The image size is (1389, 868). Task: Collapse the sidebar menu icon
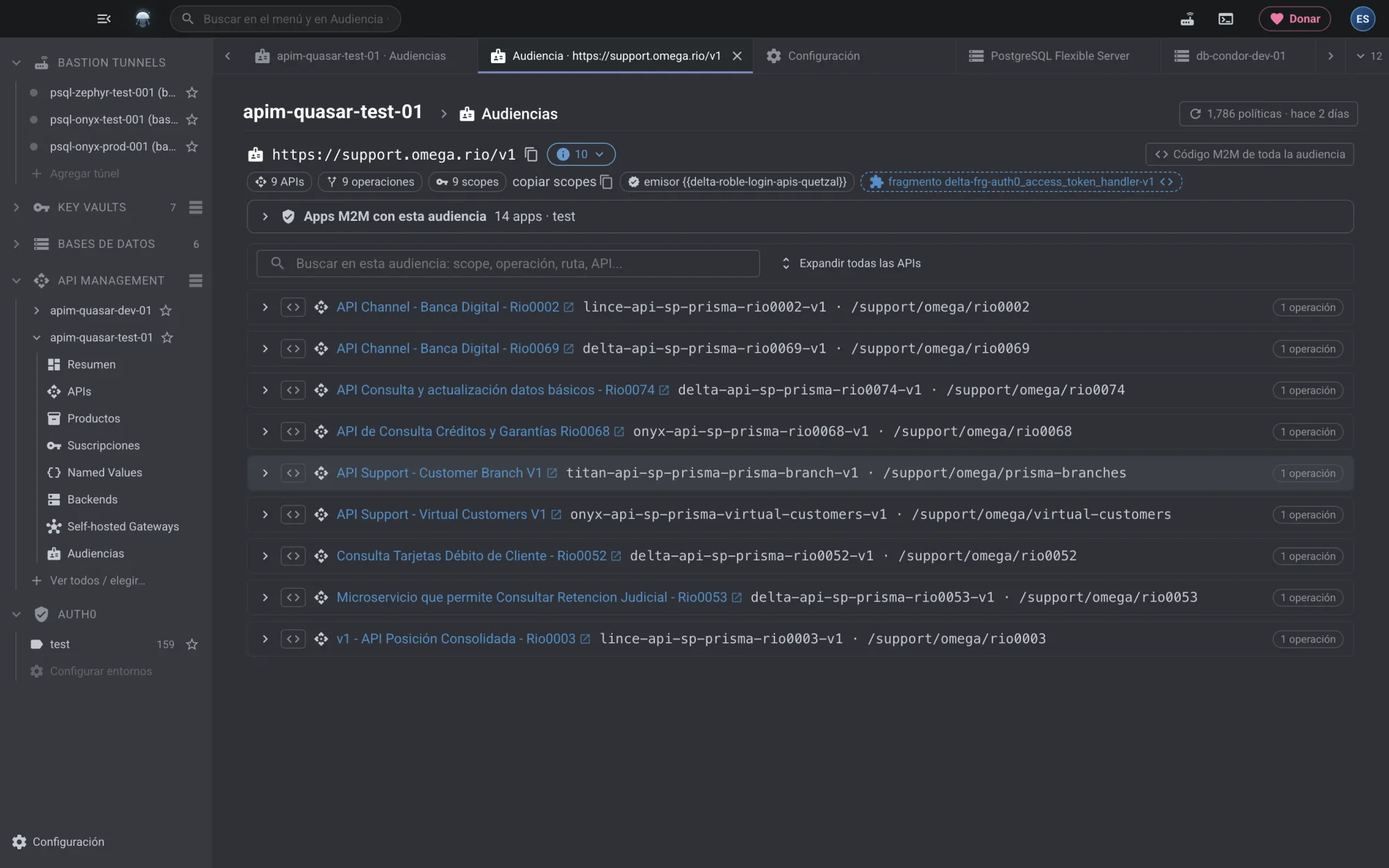pos(103,19)
